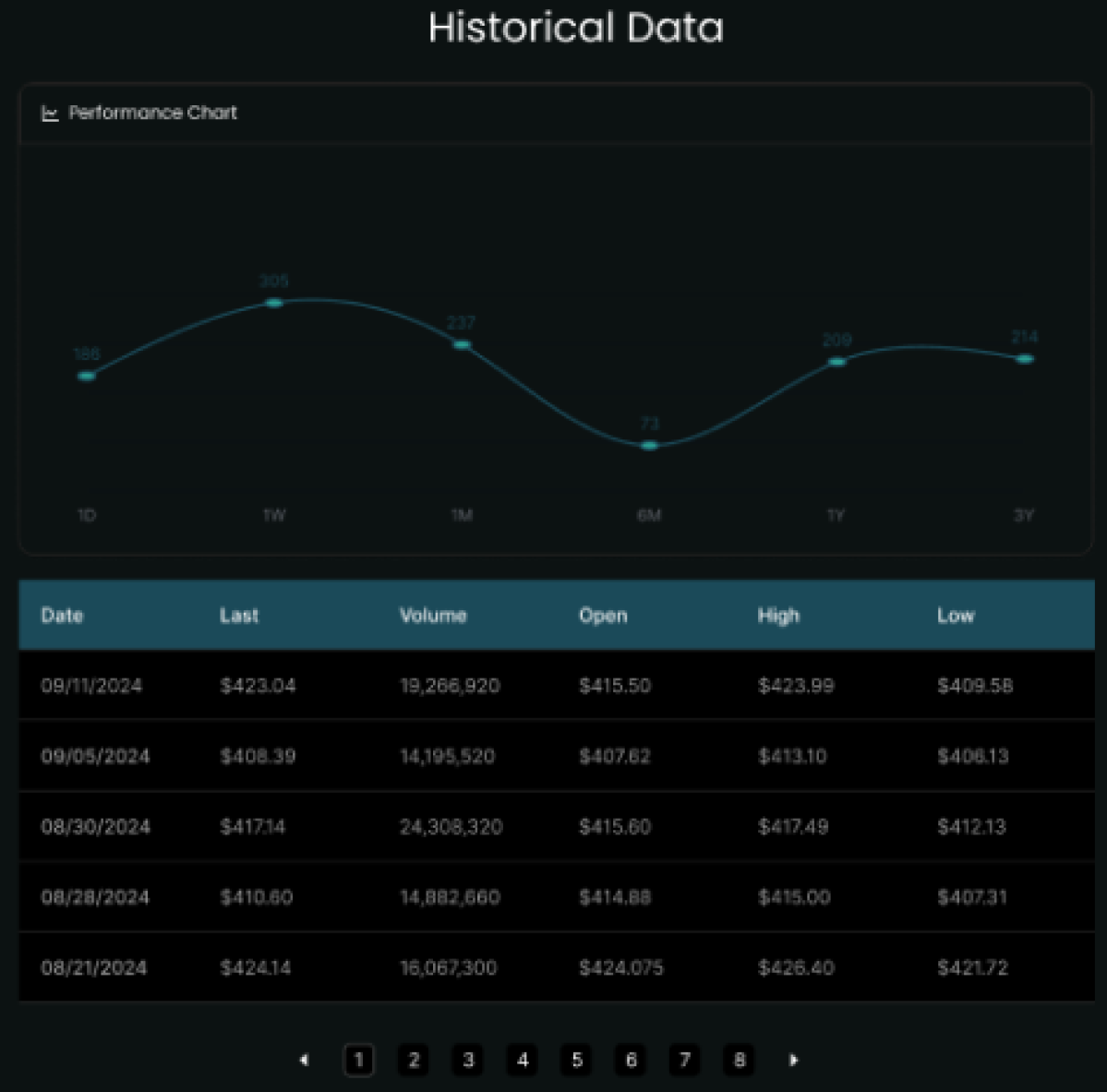Click the Performance Chart icon

50,113
